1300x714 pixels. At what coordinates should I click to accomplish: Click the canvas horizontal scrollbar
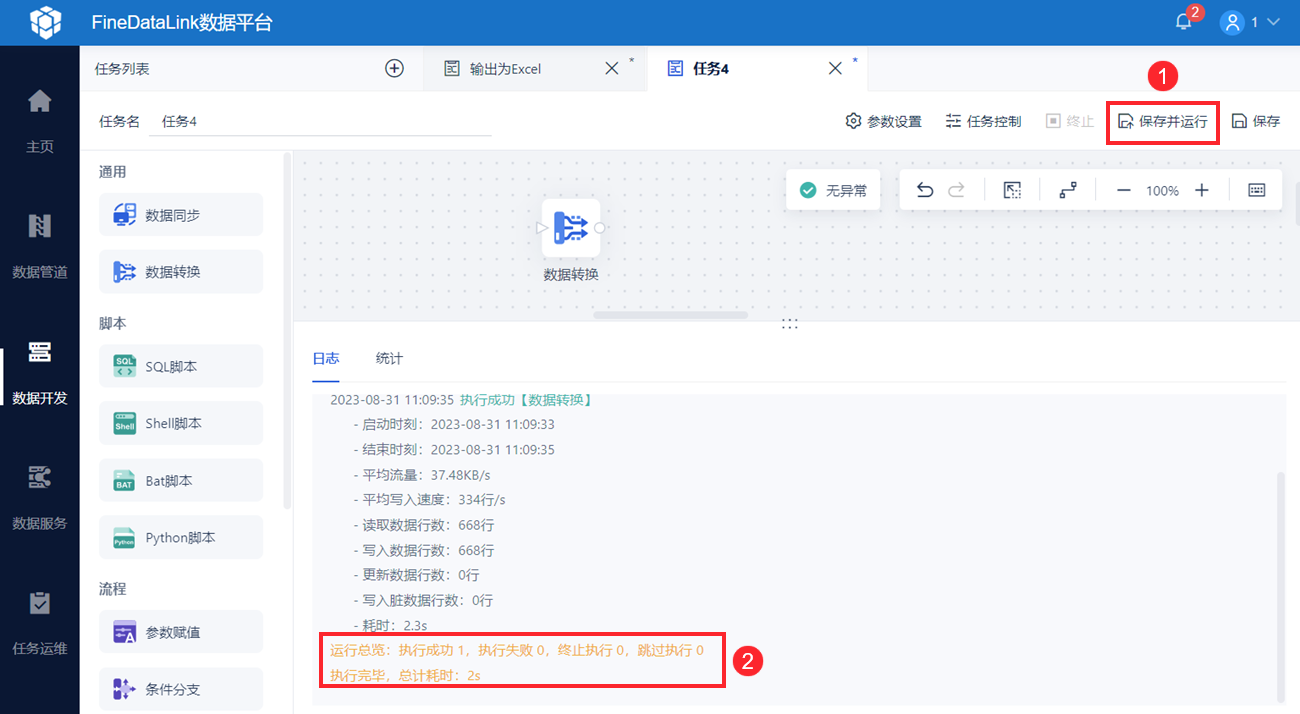click(x=670, y=315)
